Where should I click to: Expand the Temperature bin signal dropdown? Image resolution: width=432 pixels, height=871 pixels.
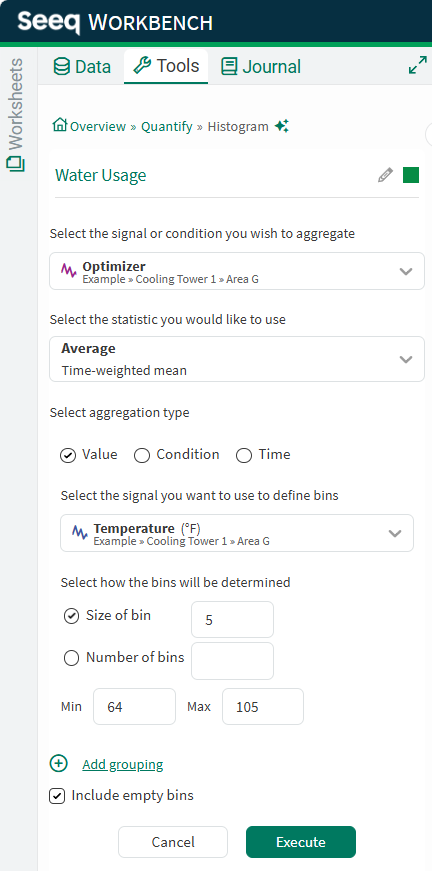click(237, 533)
